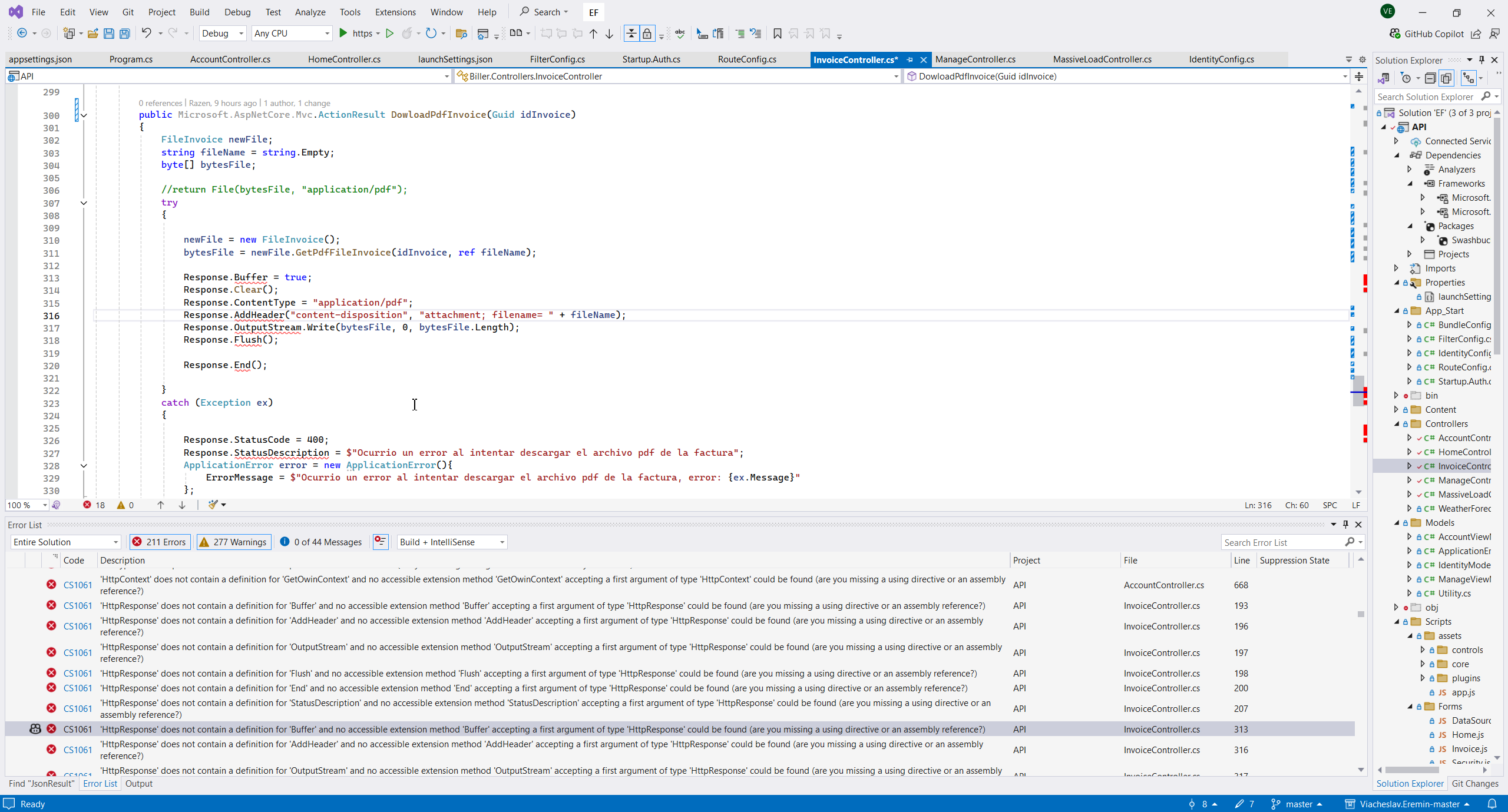Expand the Dependencies node in Solution Explorer
The image size is (1508, 812).
(x=1397, y=155)
